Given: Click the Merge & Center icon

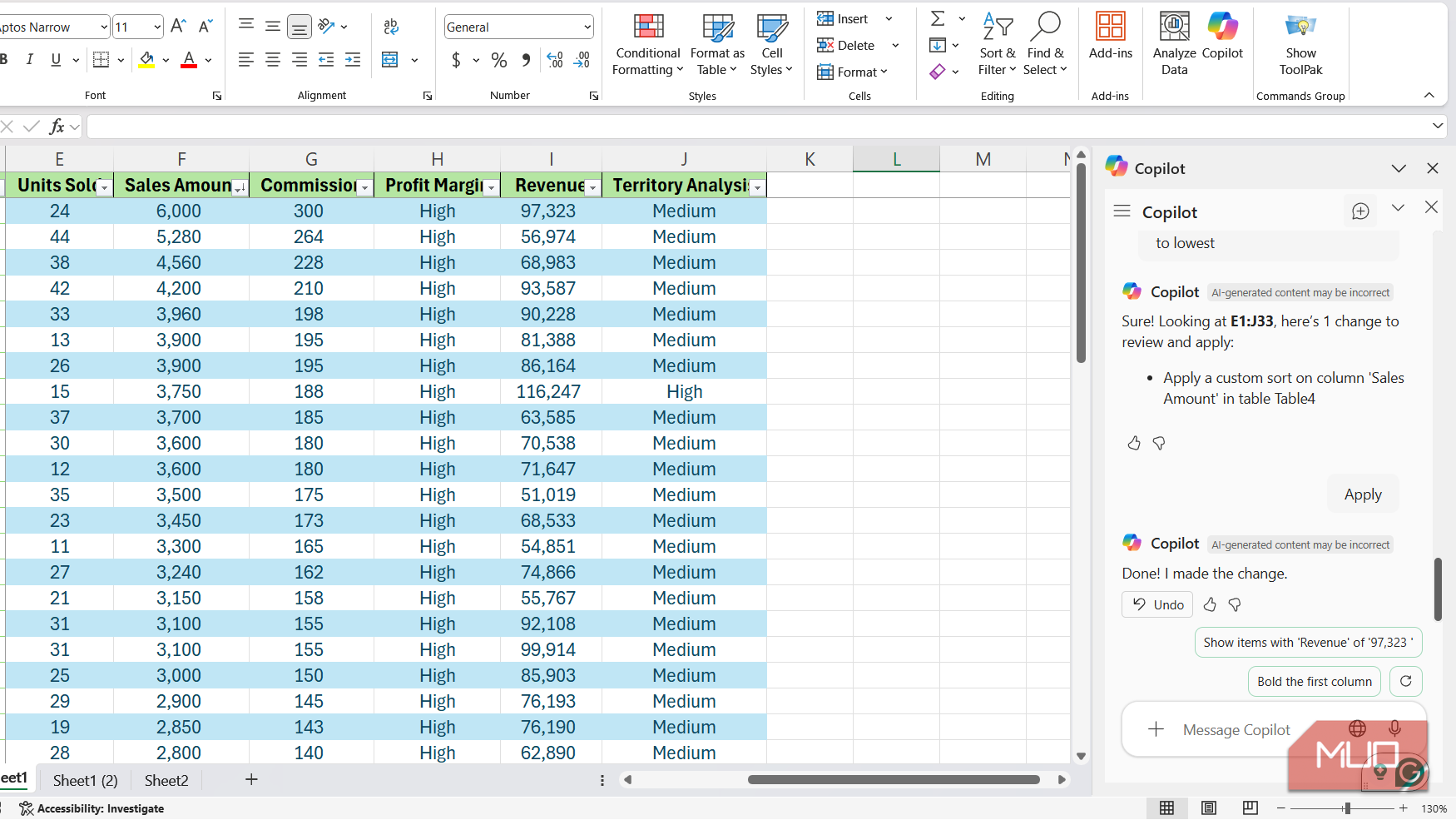Looking at the screenshot, I should click(390, 60).
